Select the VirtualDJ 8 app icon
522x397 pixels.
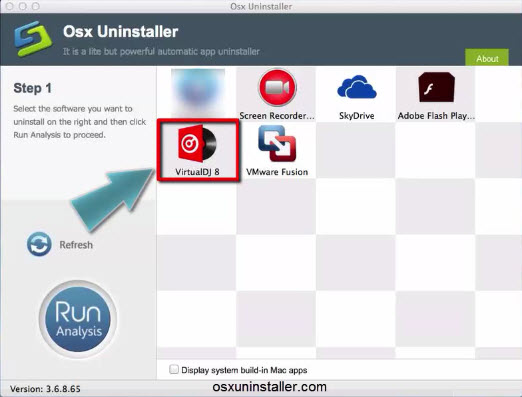197,144
